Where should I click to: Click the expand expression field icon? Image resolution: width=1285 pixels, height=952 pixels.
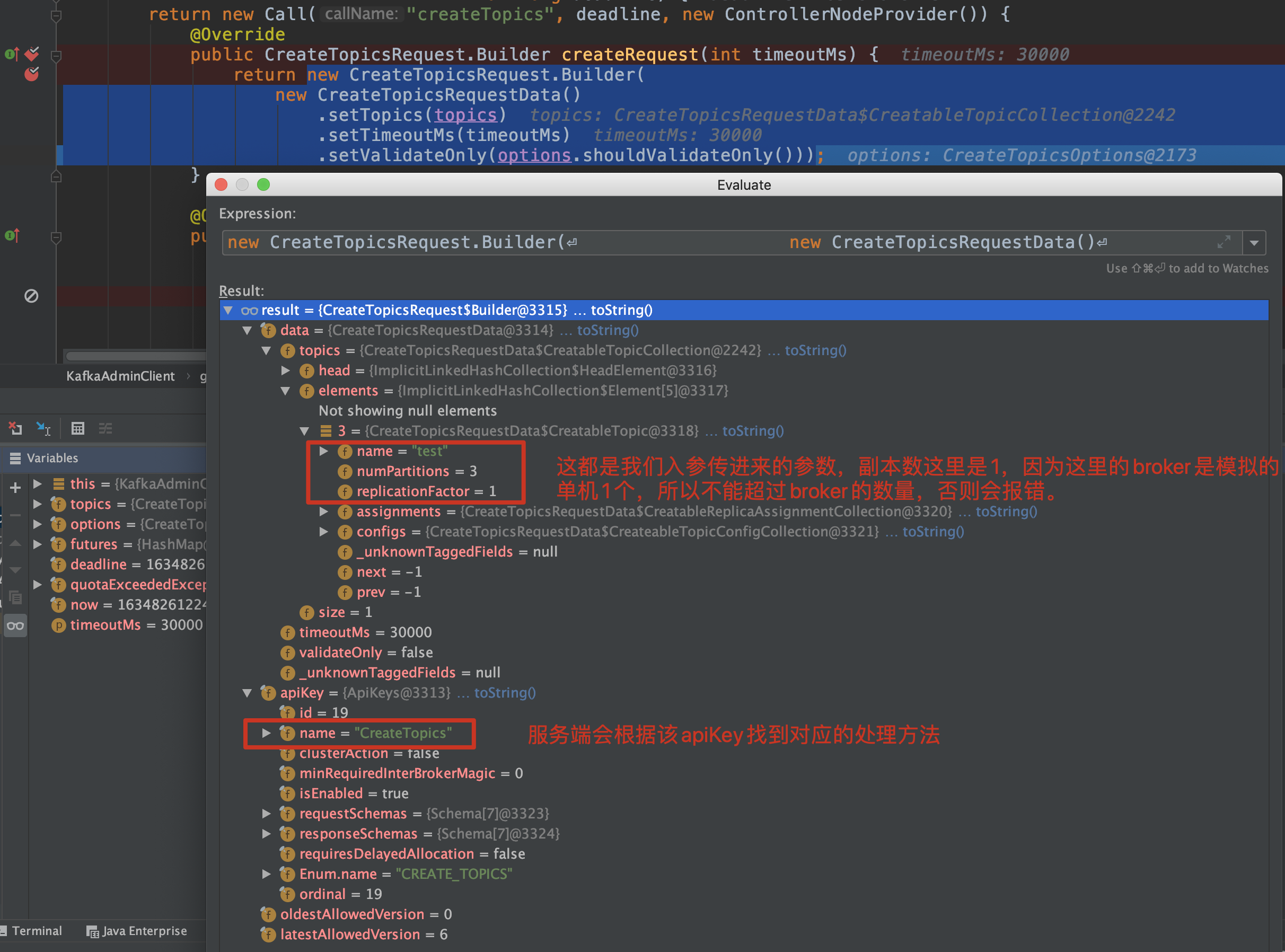1224,243
